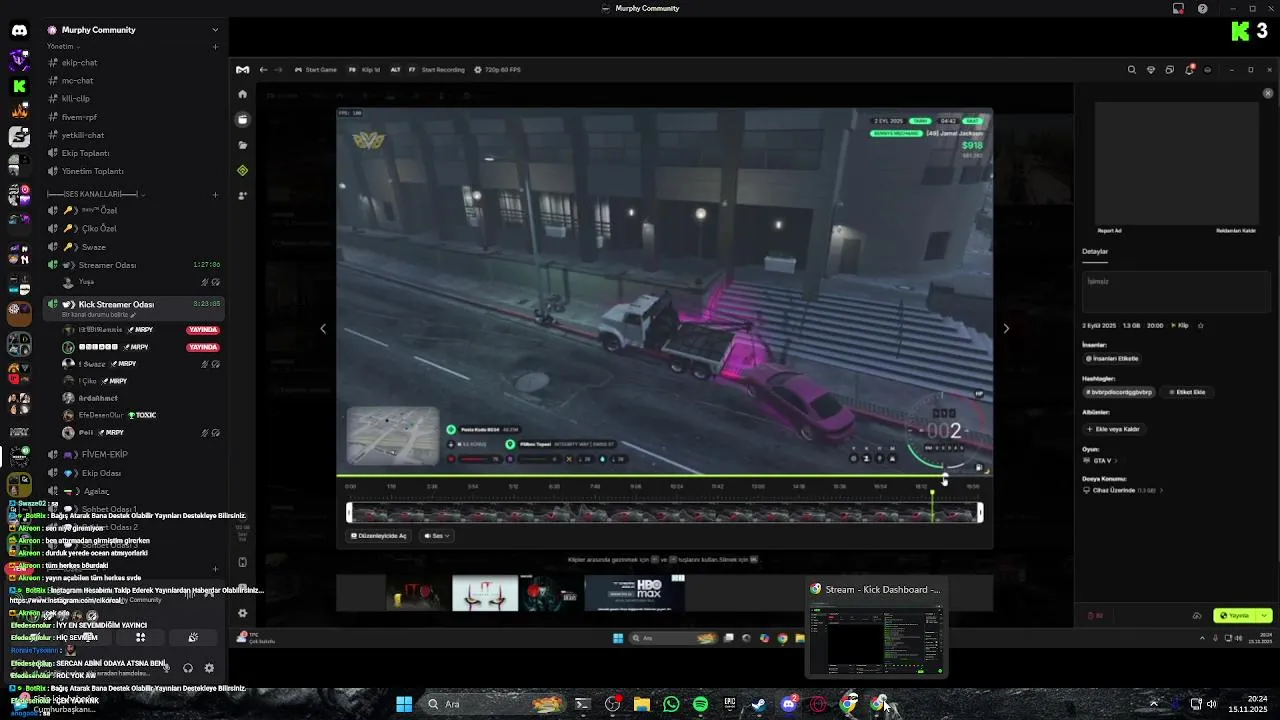The width and height of the screenshot is (1280, 720).
Task: Select the Detaylar tab
Action: click(x=1095, y=252)
